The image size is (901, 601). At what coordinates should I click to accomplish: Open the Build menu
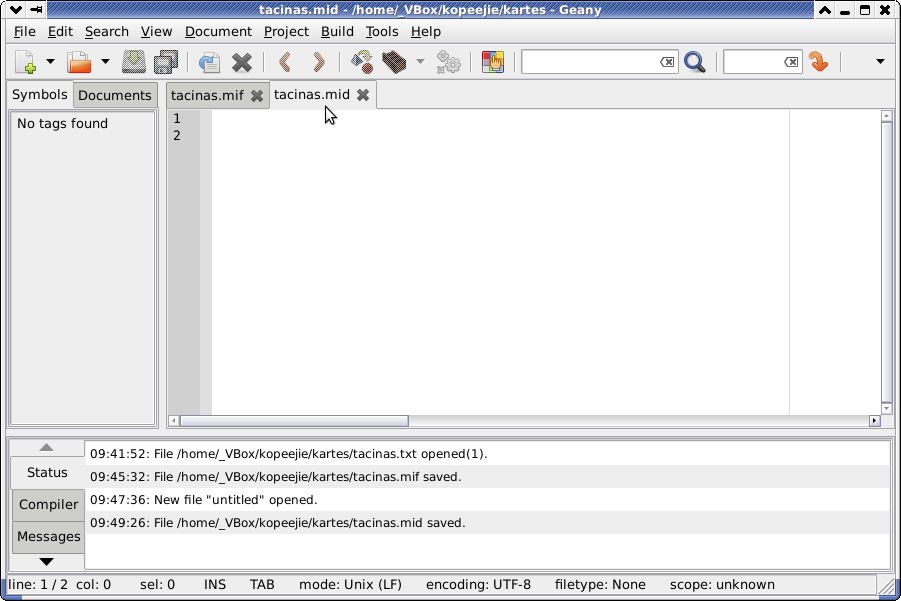pyautogui.click(x=337, y=32)
